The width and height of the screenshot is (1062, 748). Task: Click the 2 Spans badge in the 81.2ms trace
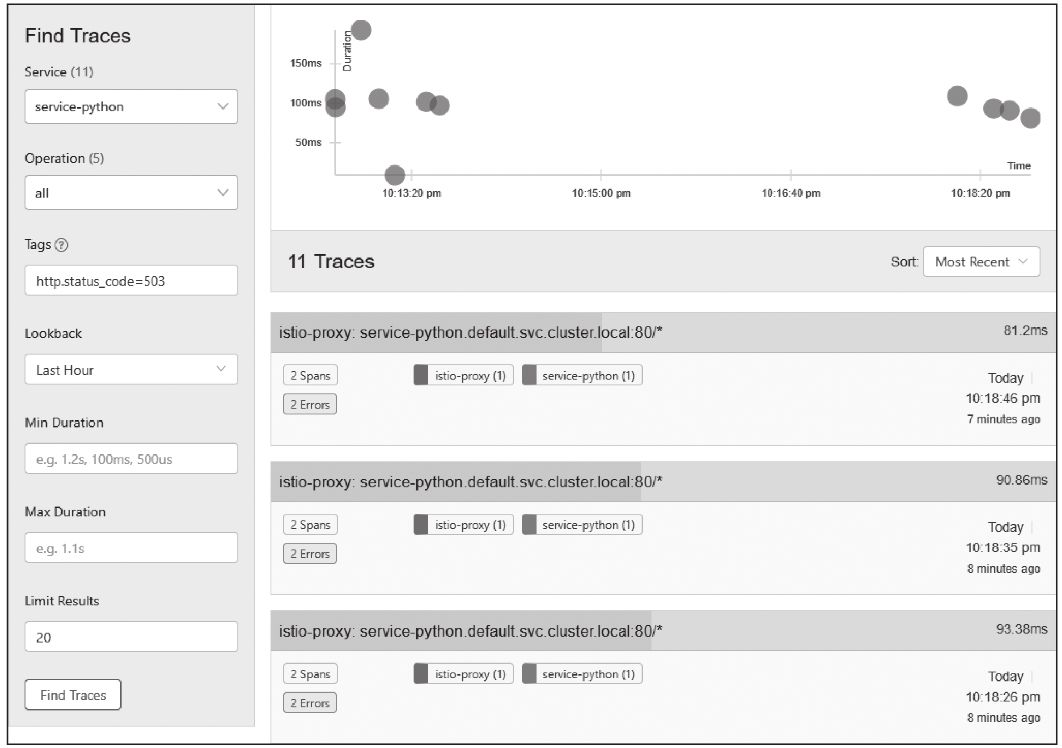pos(310,376)
